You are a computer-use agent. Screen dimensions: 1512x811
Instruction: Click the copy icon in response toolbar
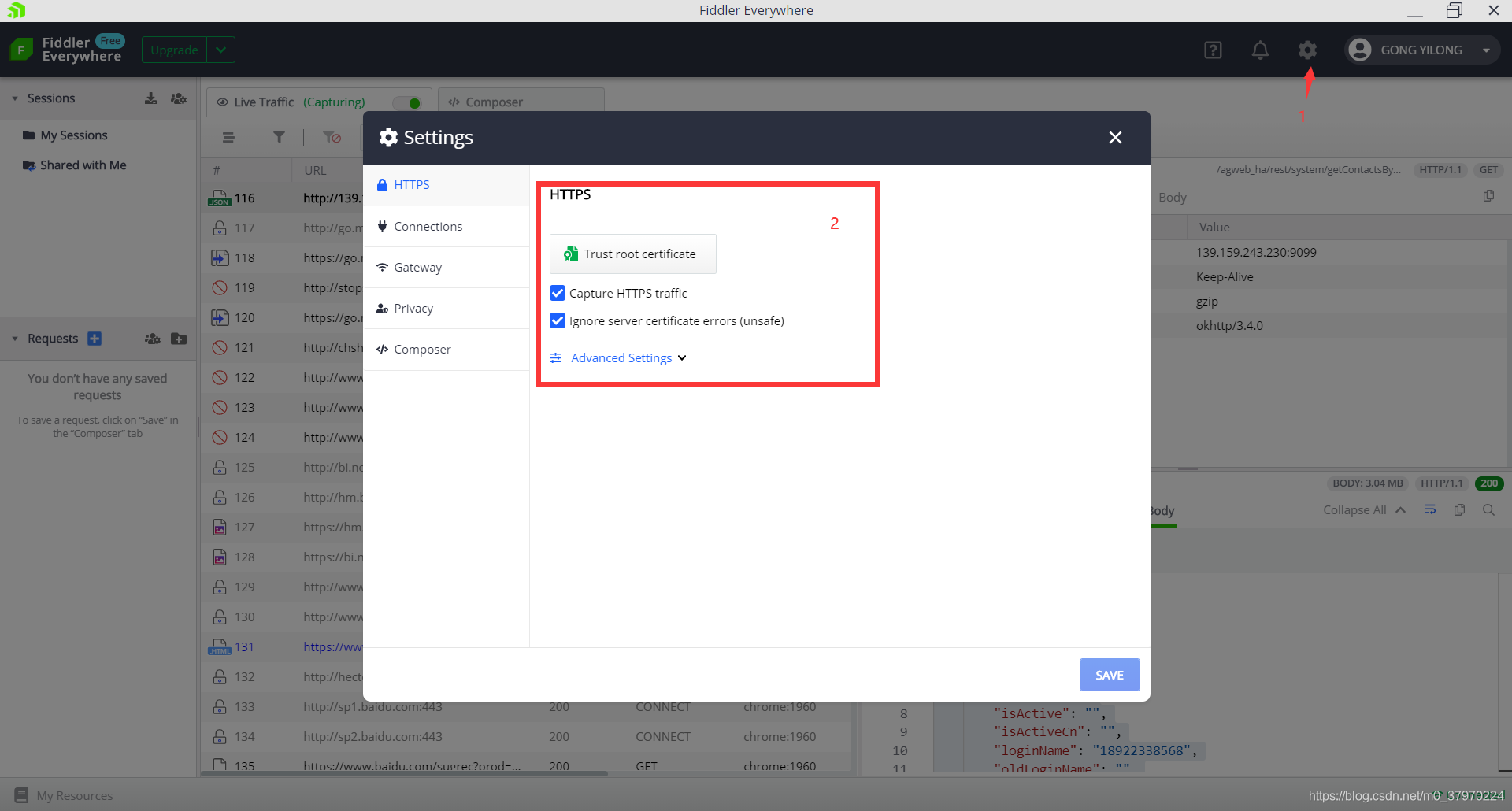pyautogui.click(x=1459, y=509)
